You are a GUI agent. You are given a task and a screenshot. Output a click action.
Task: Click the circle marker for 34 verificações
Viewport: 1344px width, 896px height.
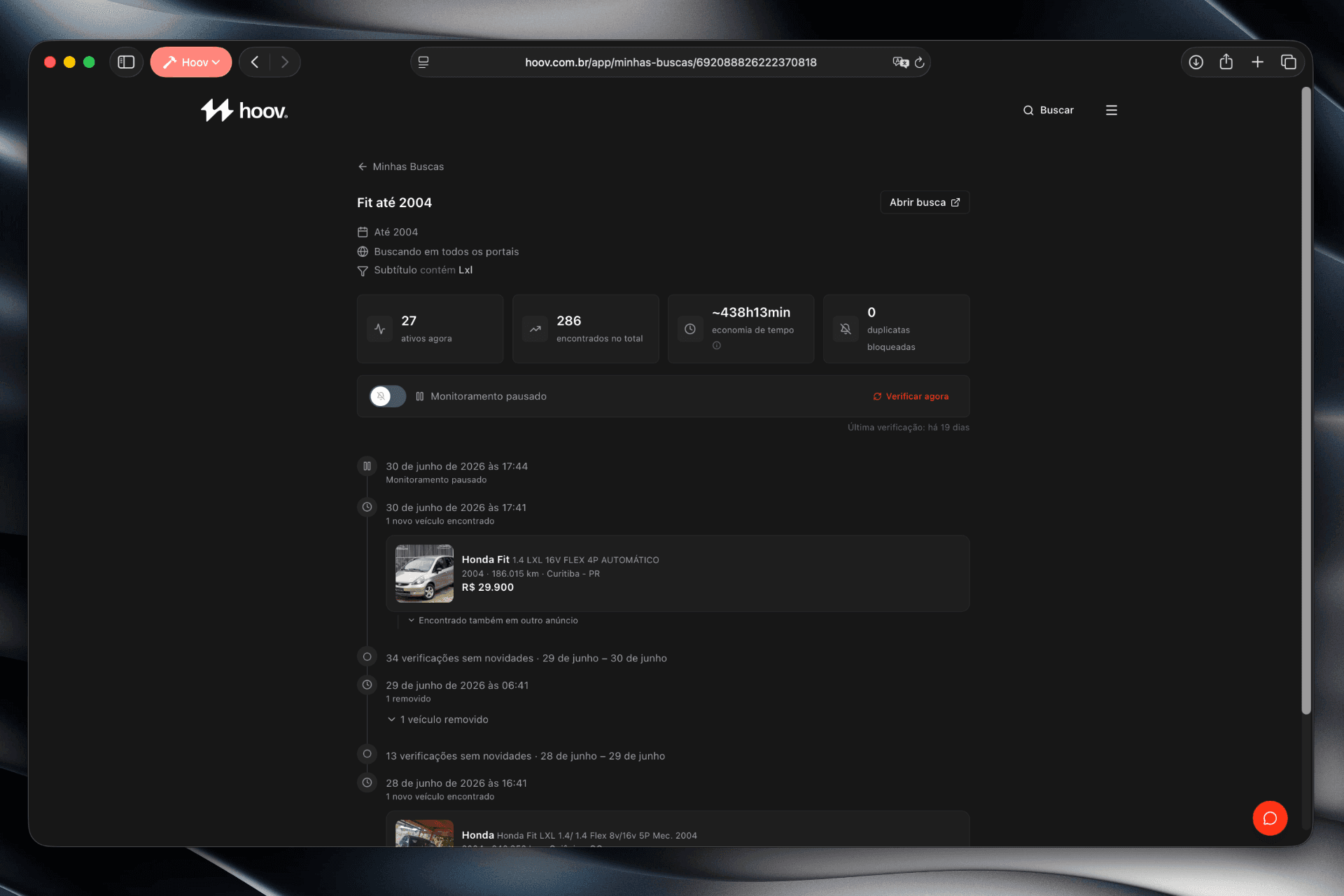367,657
